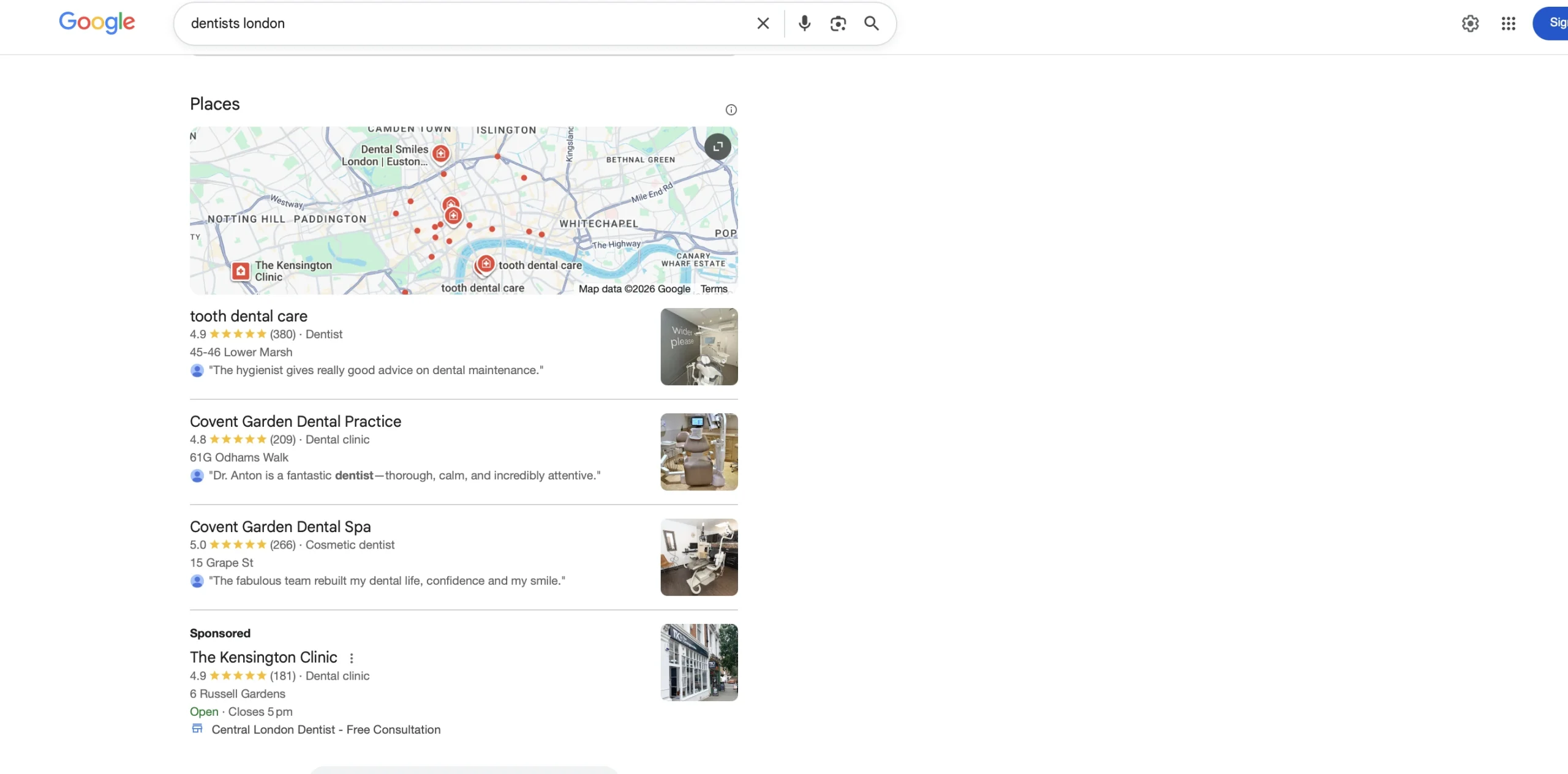
Task: Click the avatar icon beside the hygienist review
Action: point(197,370)
